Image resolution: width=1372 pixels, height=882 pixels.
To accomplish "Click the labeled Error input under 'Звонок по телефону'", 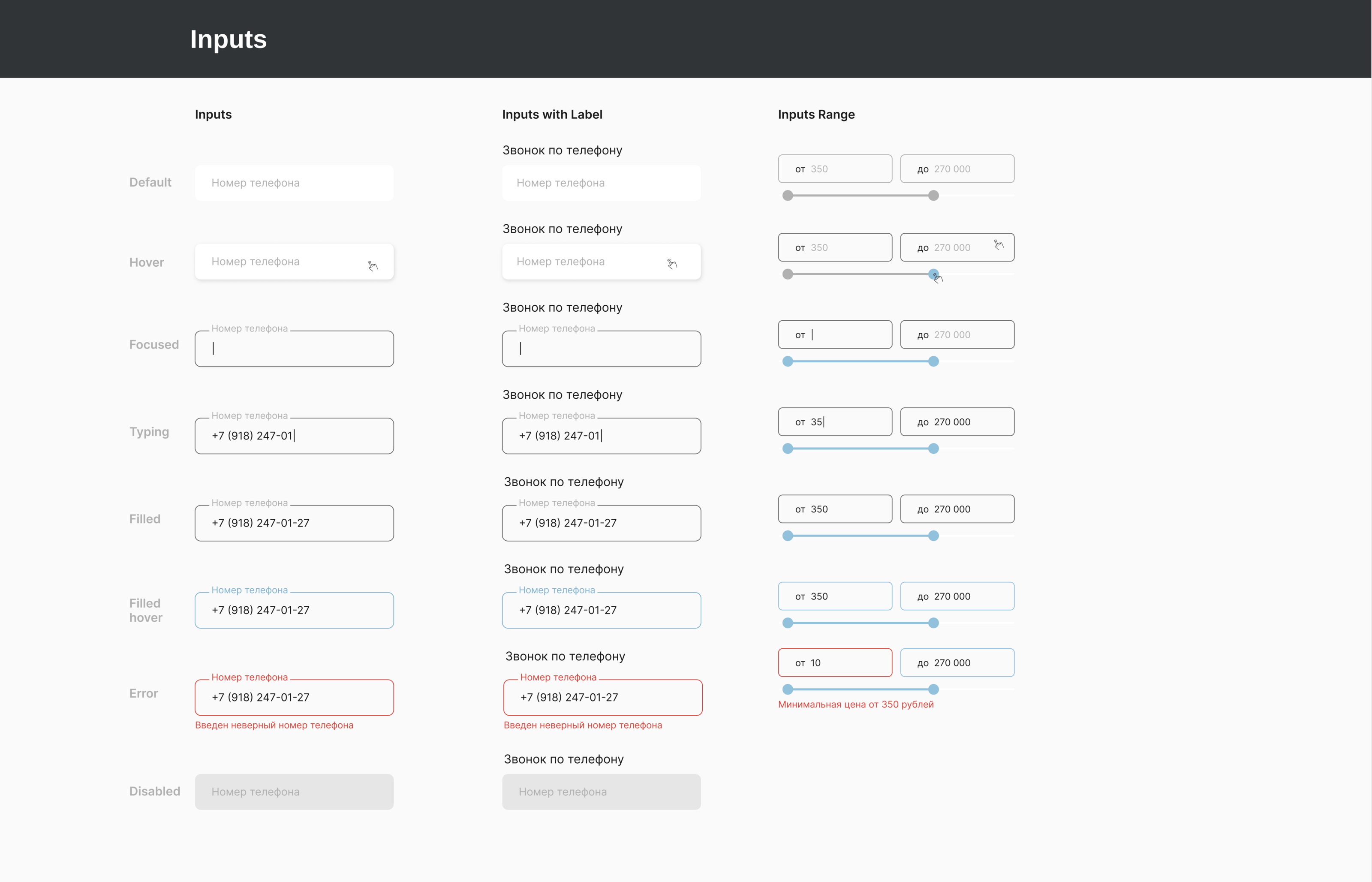I will 602,698.
